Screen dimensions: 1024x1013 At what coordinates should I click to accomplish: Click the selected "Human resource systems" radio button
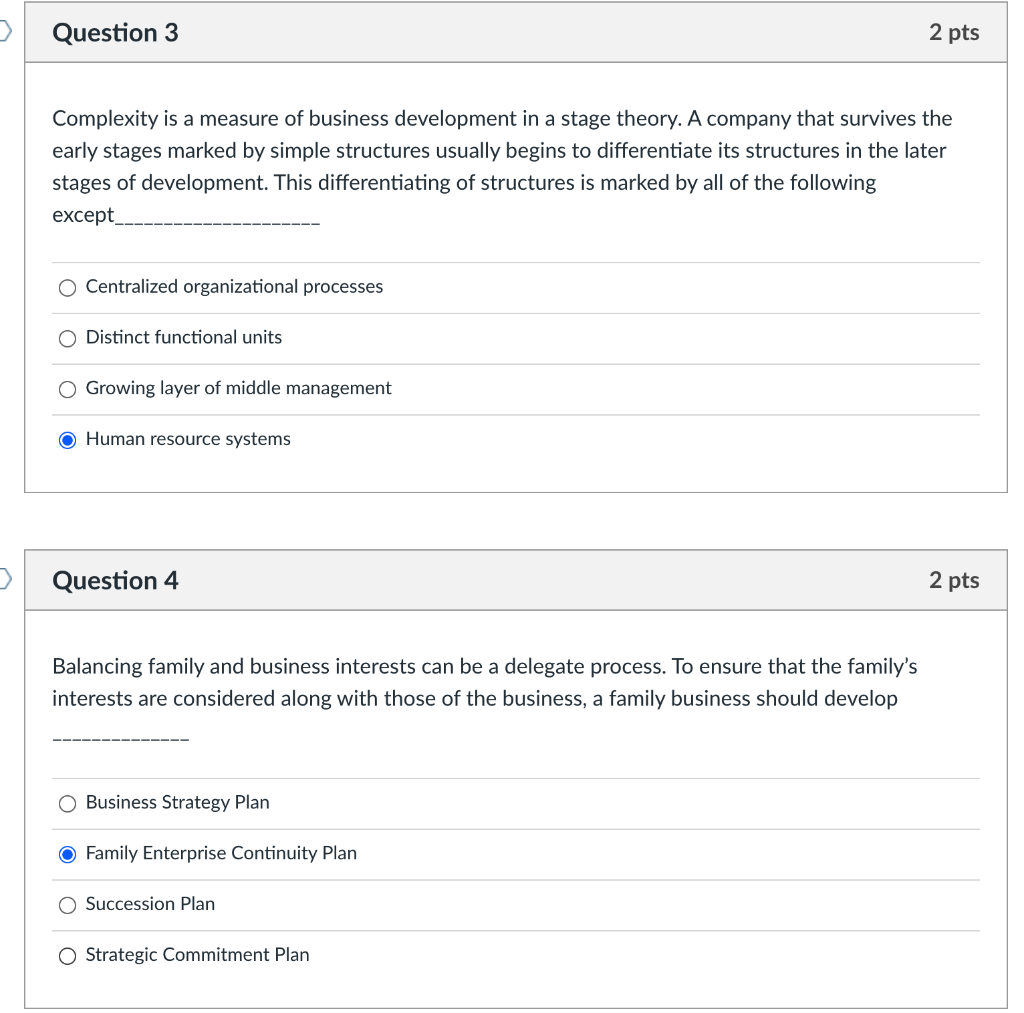click(x=67, y=439)
